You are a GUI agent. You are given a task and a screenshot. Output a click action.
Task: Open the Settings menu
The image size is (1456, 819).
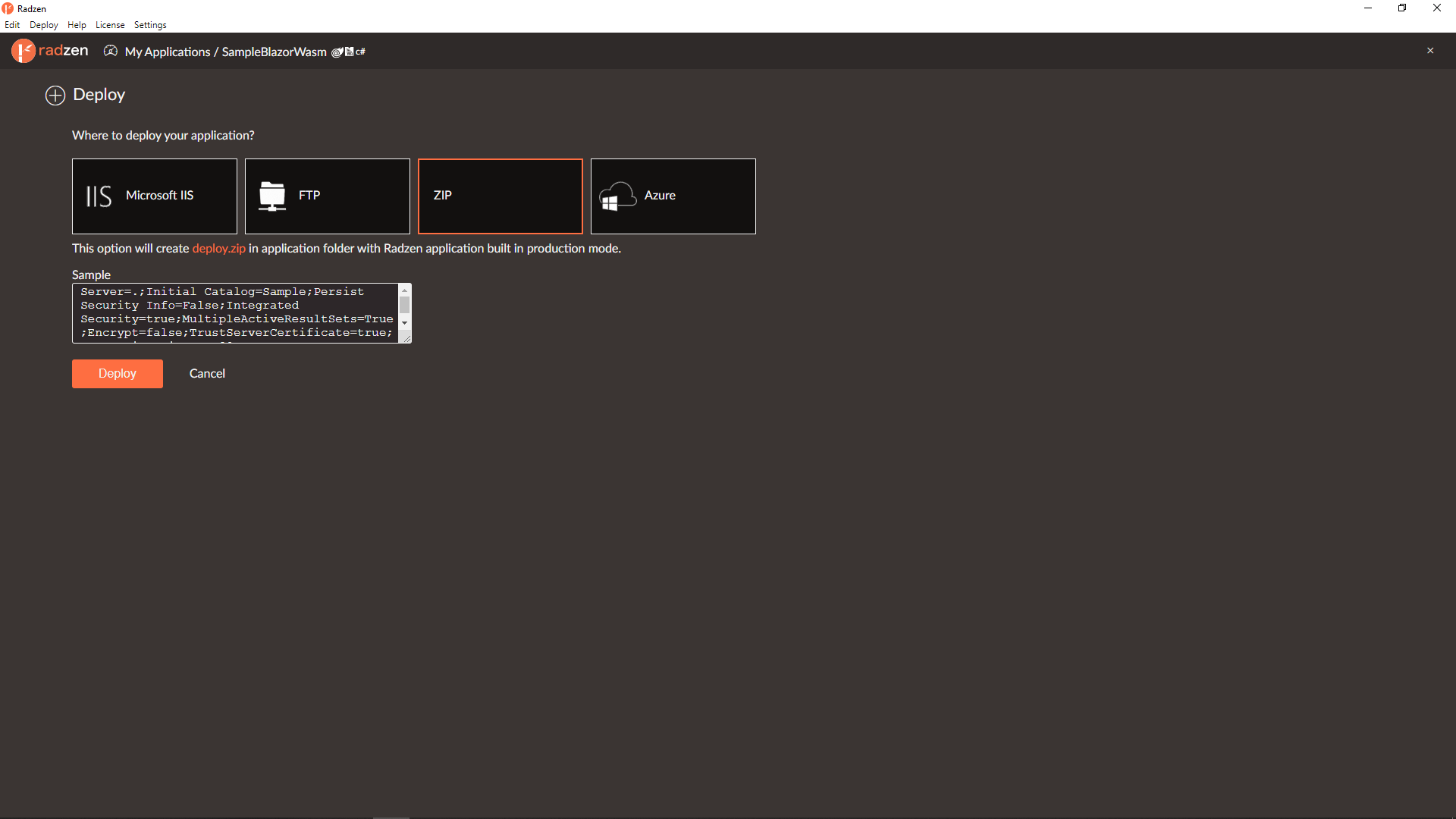(150, 25)
